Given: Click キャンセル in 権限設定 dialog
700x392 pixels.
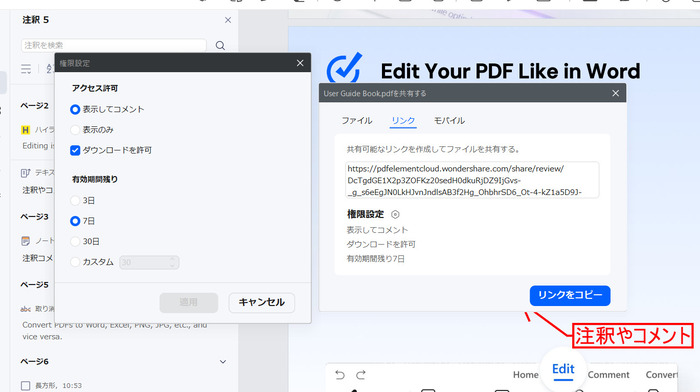Looking at the screenshot, I should [262, 302].
